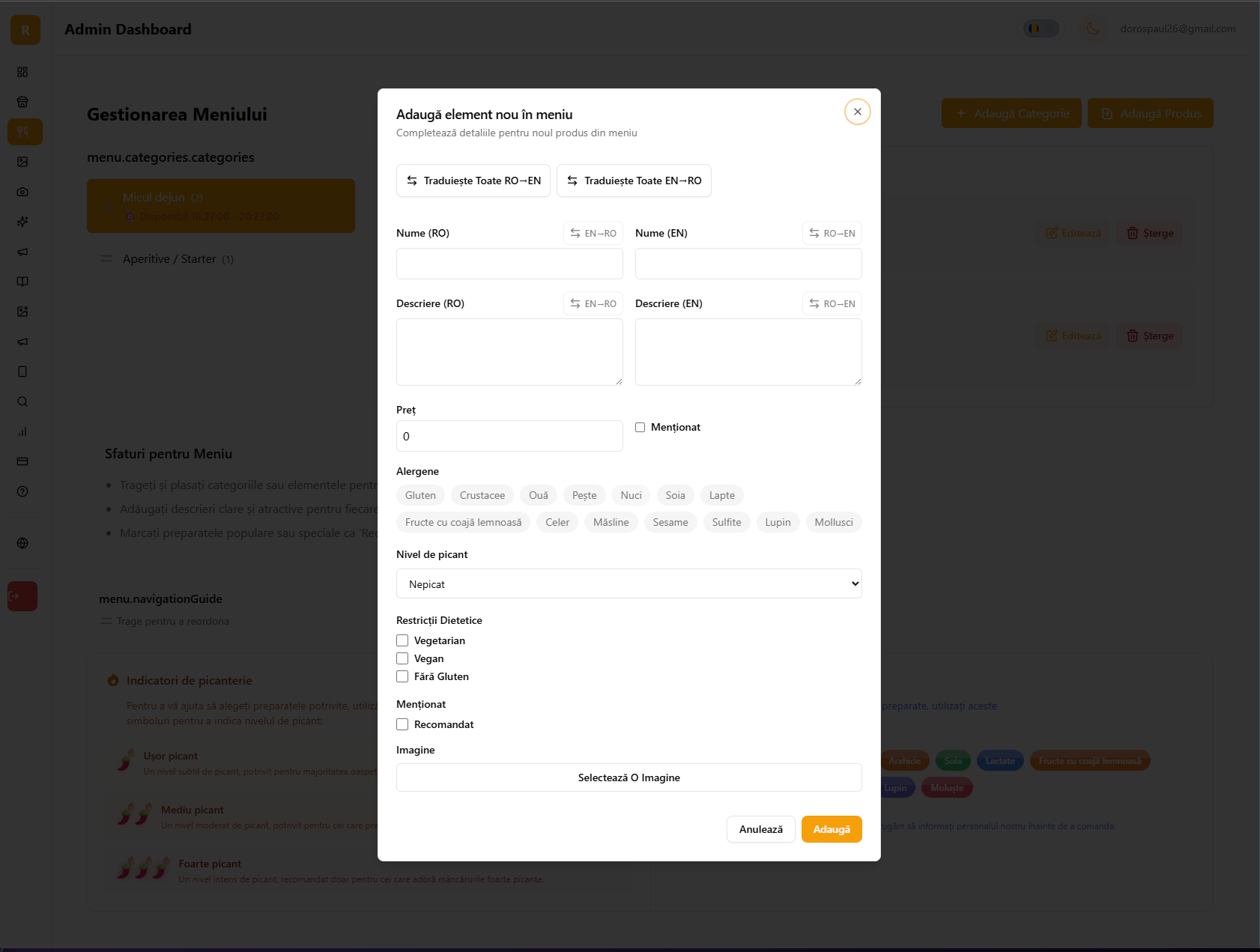
Task: Click the red logout icon in sidebar
Action: tap(22, 596)
